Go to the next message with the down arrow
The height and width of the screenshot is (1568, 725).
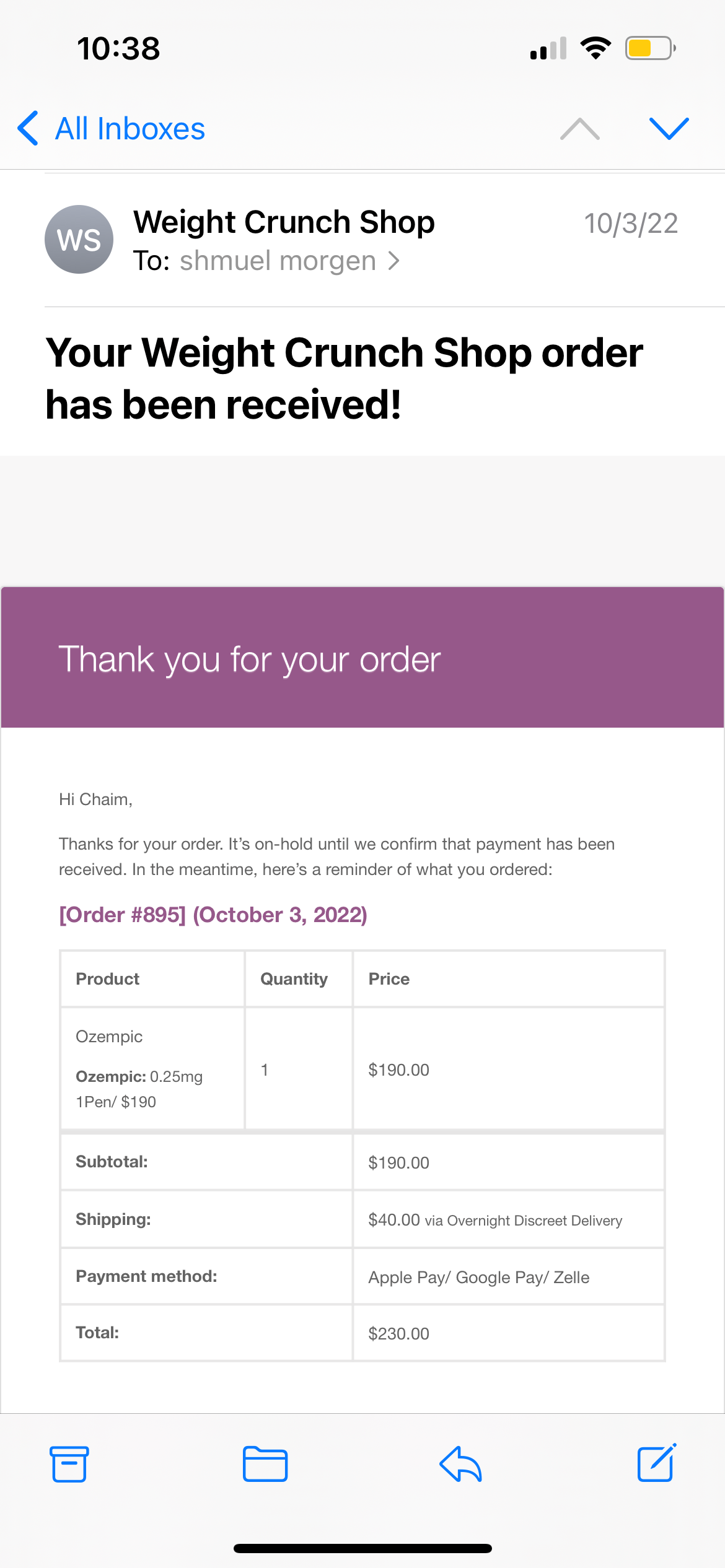tap(669, 128)
